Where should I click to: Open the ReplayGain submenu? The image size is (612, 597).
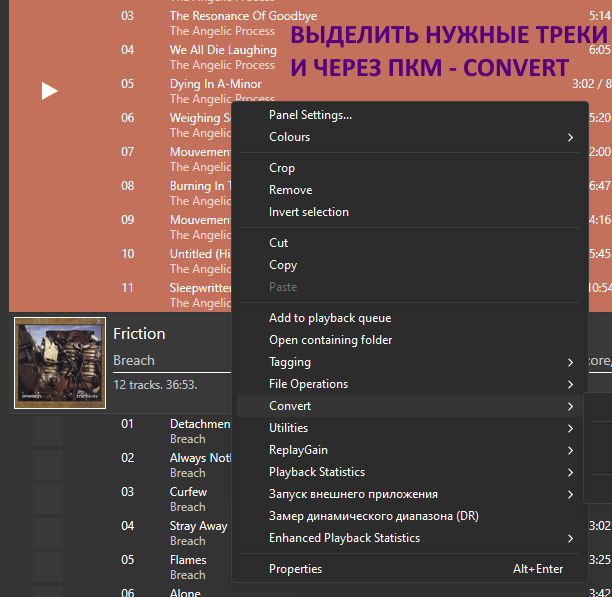[298, 450]
